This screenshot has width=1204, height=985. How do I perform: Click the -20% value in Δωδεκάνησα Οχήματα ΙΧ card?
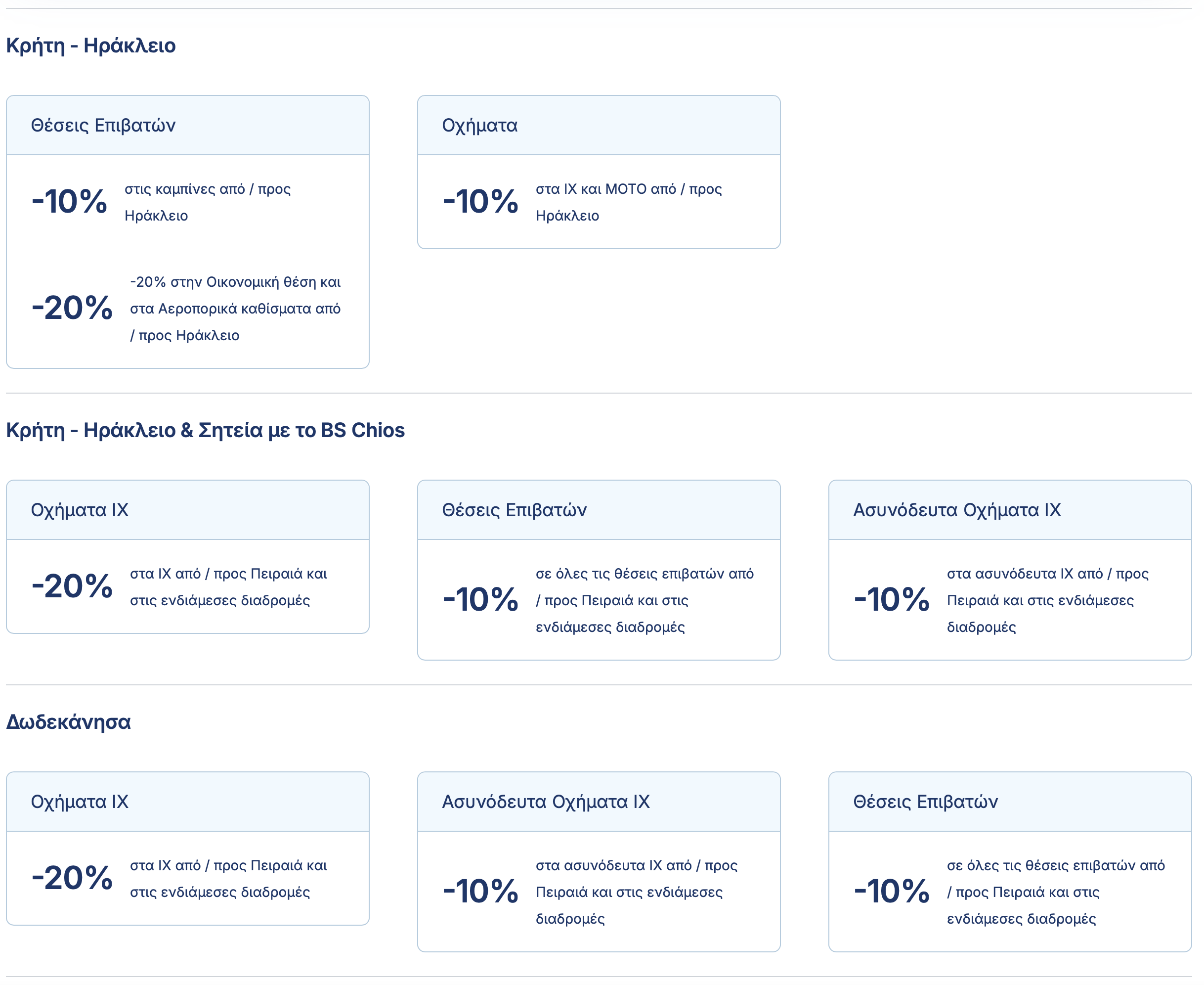point(72,878)
